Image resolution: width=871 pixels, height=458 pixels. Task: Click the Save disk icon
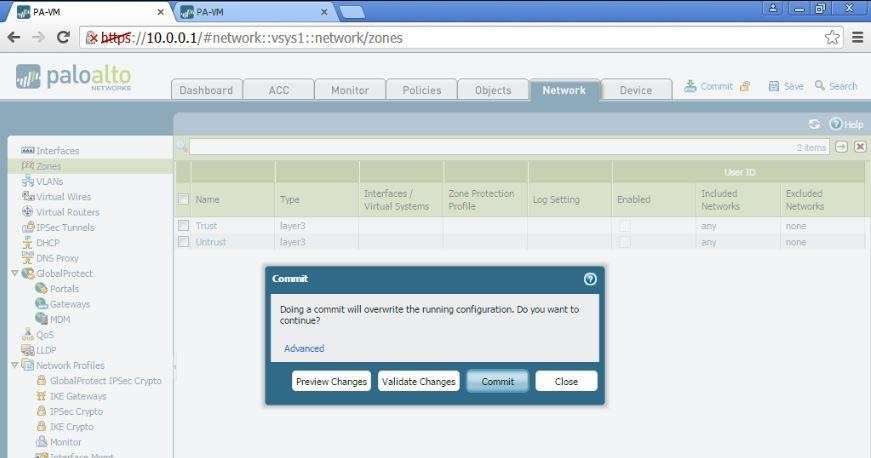[x=773, y=87]
